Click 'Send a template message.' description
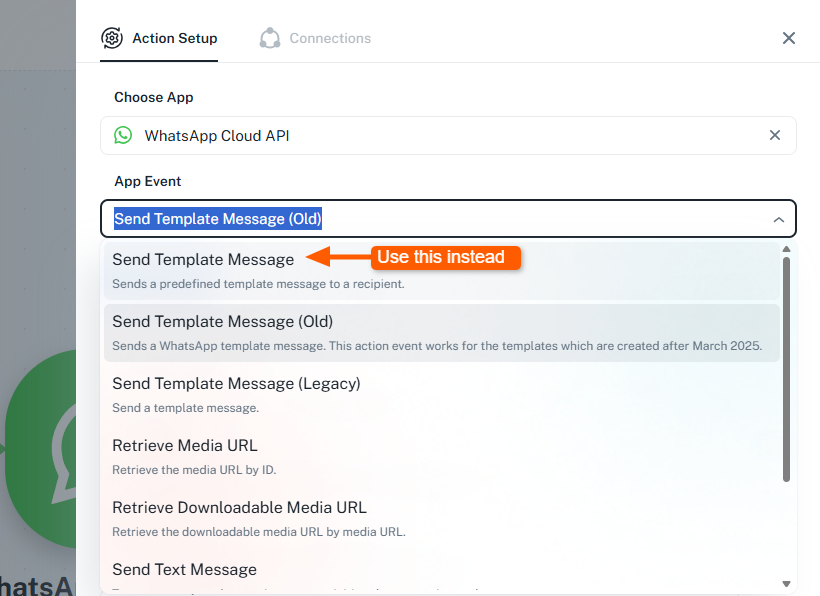Screen dimensions: 820x596 point(186,408)
